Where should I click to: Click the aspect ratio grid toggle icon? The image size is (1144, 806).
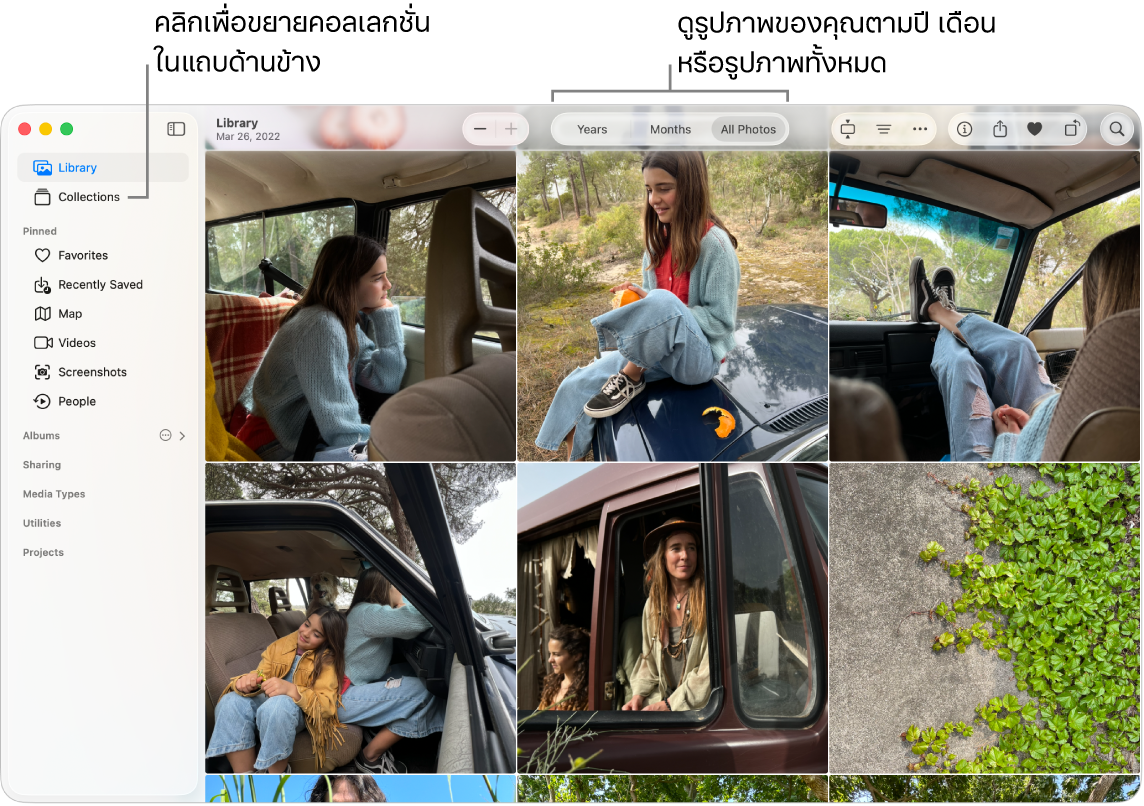coord(848,129)
